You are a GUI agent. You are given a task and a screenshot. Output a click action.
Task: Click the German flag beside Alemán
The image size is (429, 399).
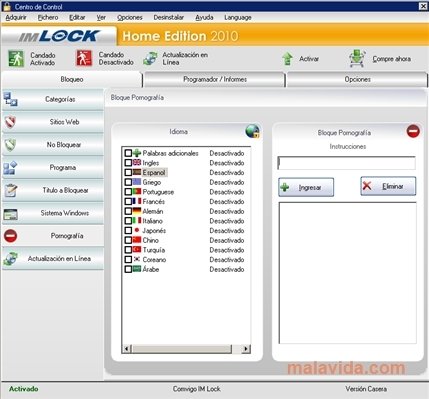(137, 211)
